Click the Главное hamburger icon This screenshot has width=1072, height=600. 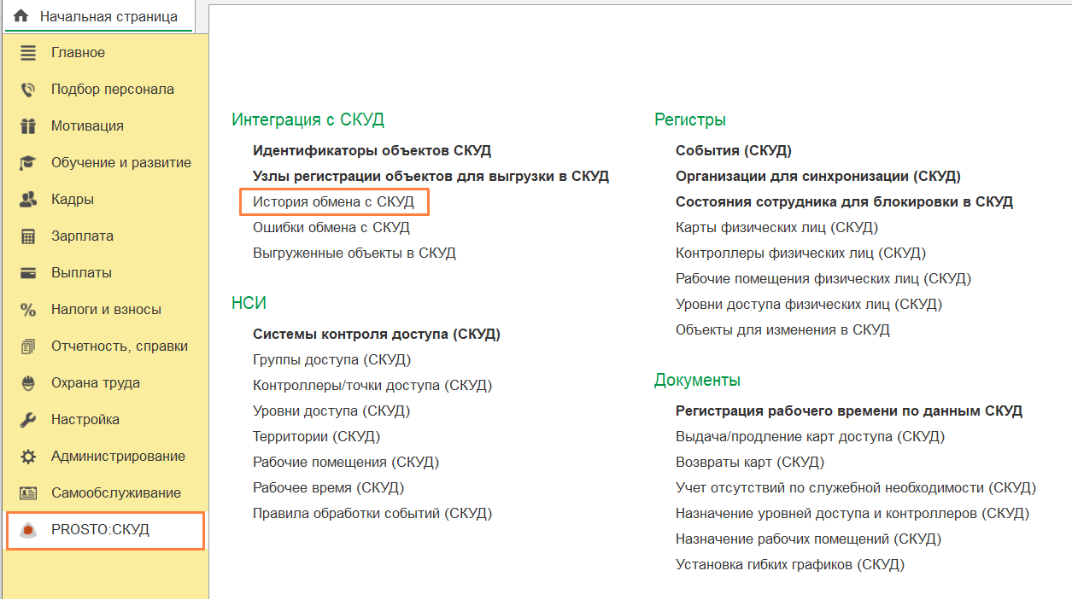[28, 53]
